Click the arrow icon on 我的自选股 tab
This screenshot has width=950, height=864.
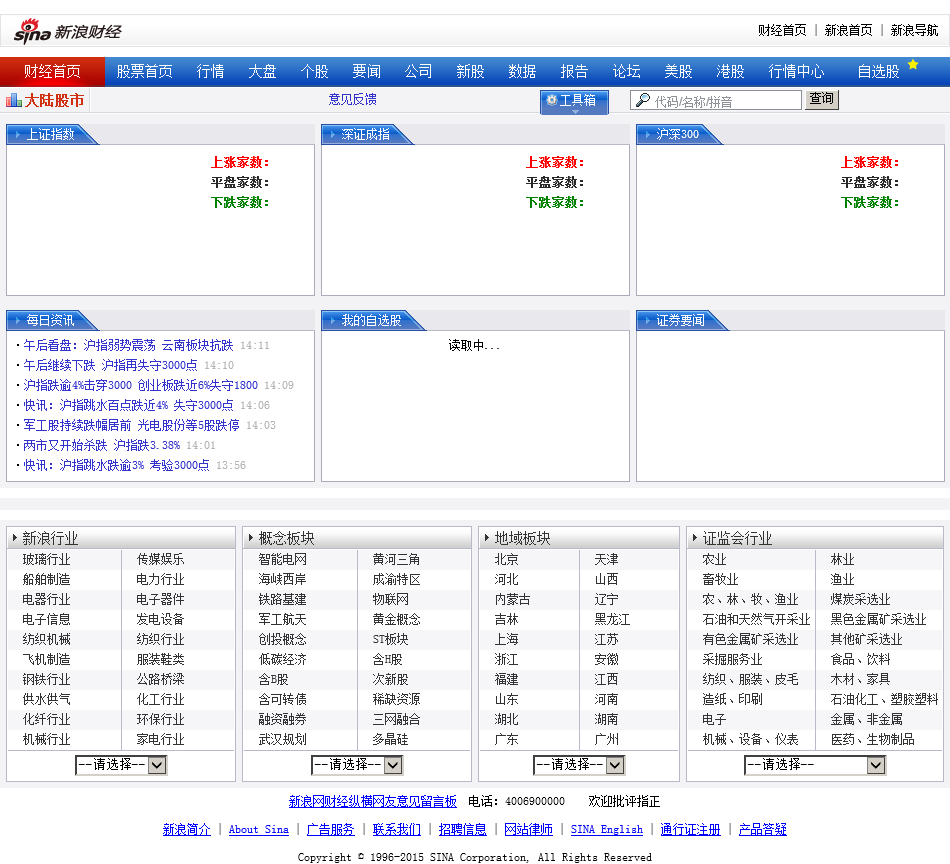333,321
